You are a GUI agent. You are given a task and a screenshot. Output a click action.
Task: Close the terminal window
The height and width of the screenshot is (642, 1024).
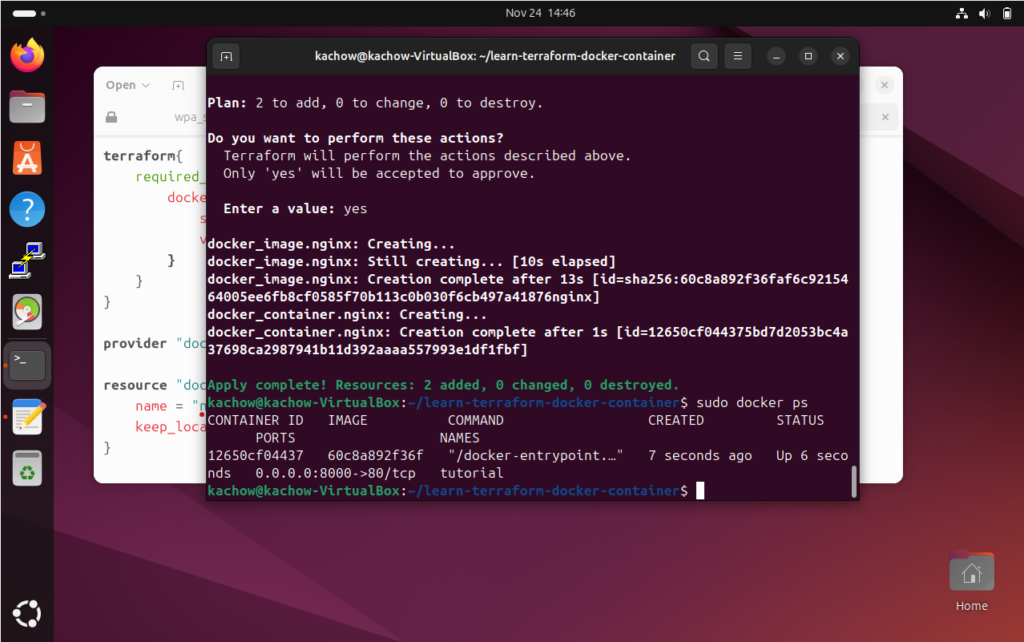coord(840,56)
